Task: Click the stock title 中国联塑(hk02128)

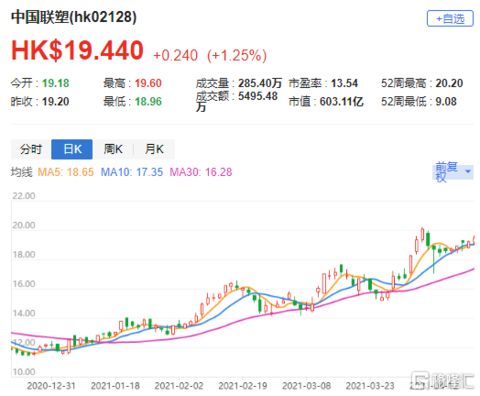Action: 74,17
